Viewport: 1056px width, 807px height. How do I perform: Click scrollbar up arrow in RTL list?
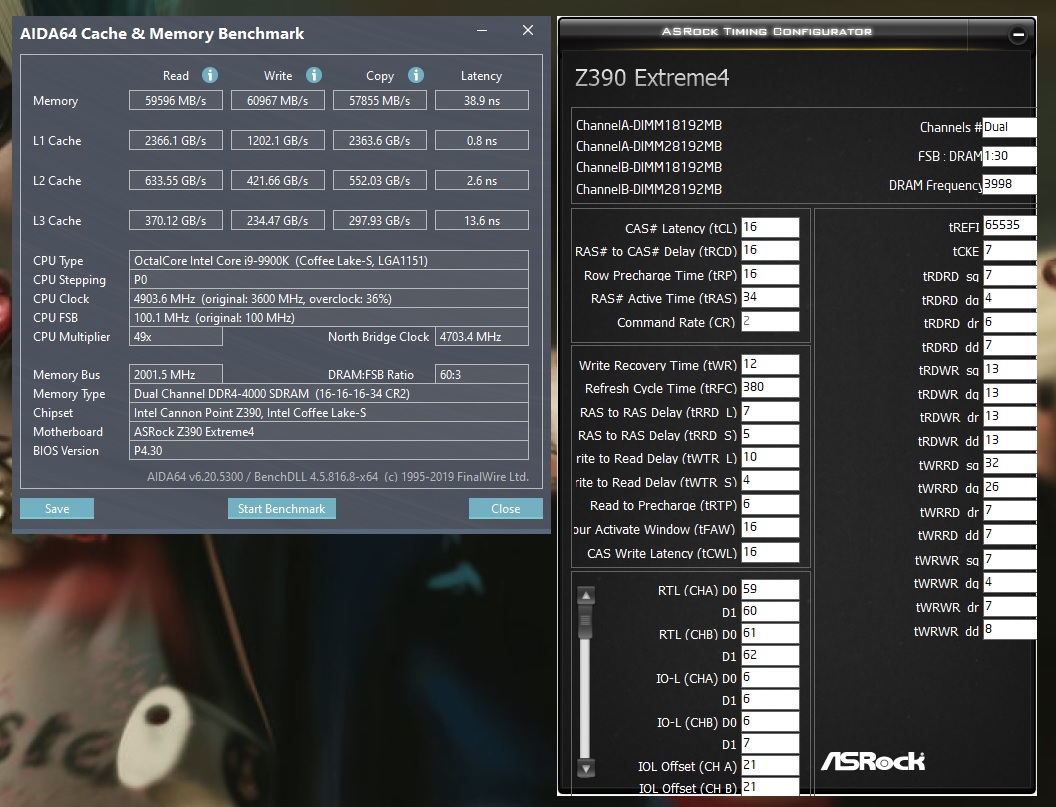586,595
